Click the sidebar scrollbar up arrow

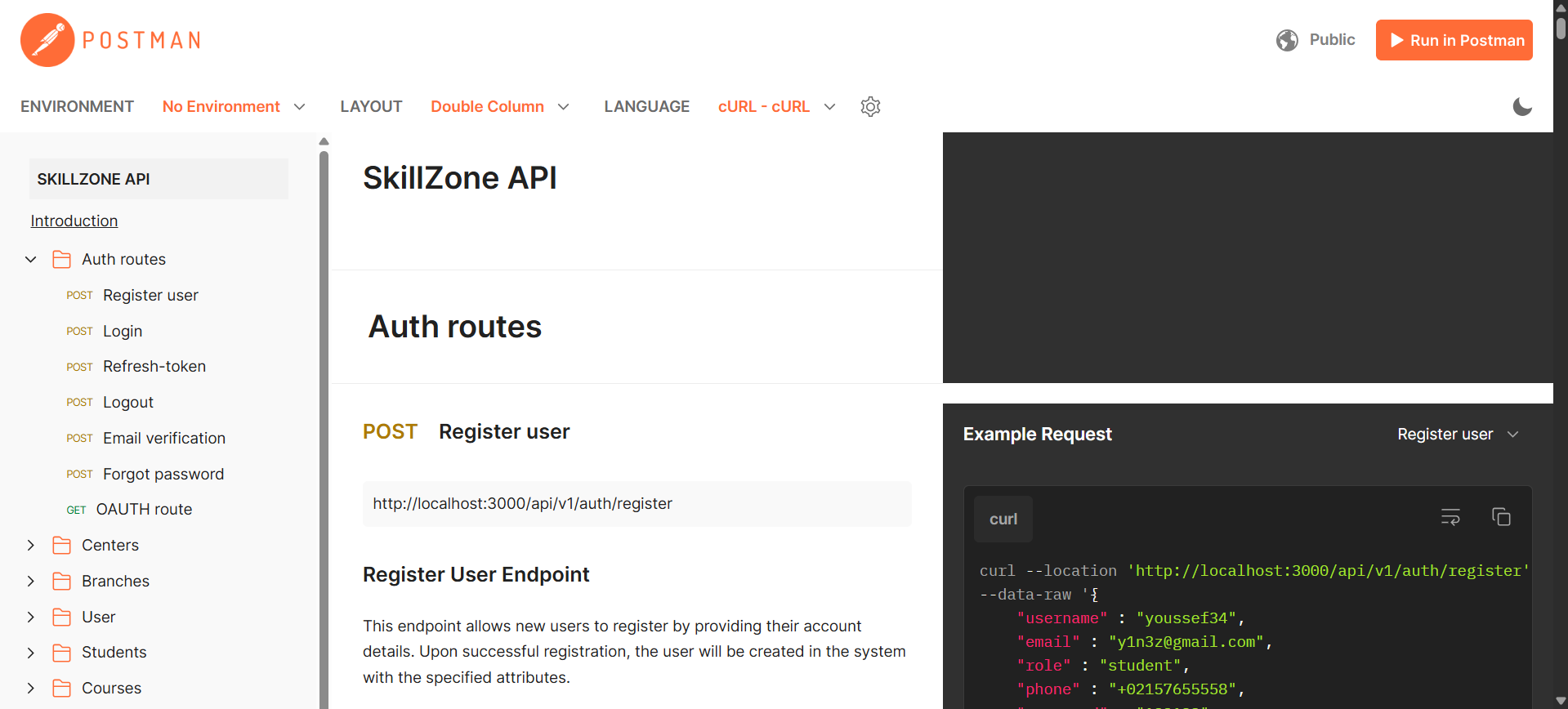click(324, 140)
